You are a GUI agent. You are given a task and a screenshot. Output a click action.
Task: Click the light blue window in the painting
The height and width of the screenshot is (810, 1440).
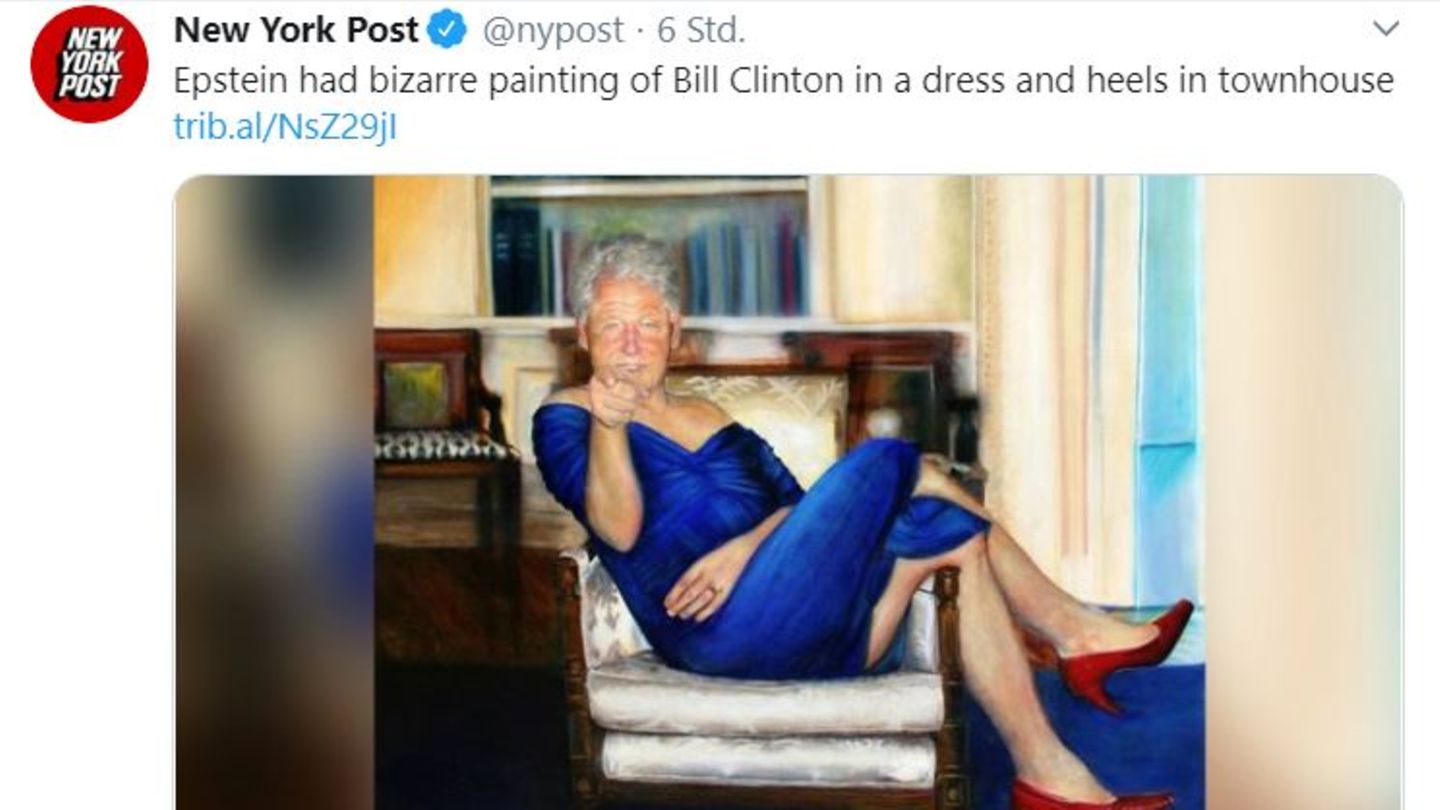coord(1168,390)
